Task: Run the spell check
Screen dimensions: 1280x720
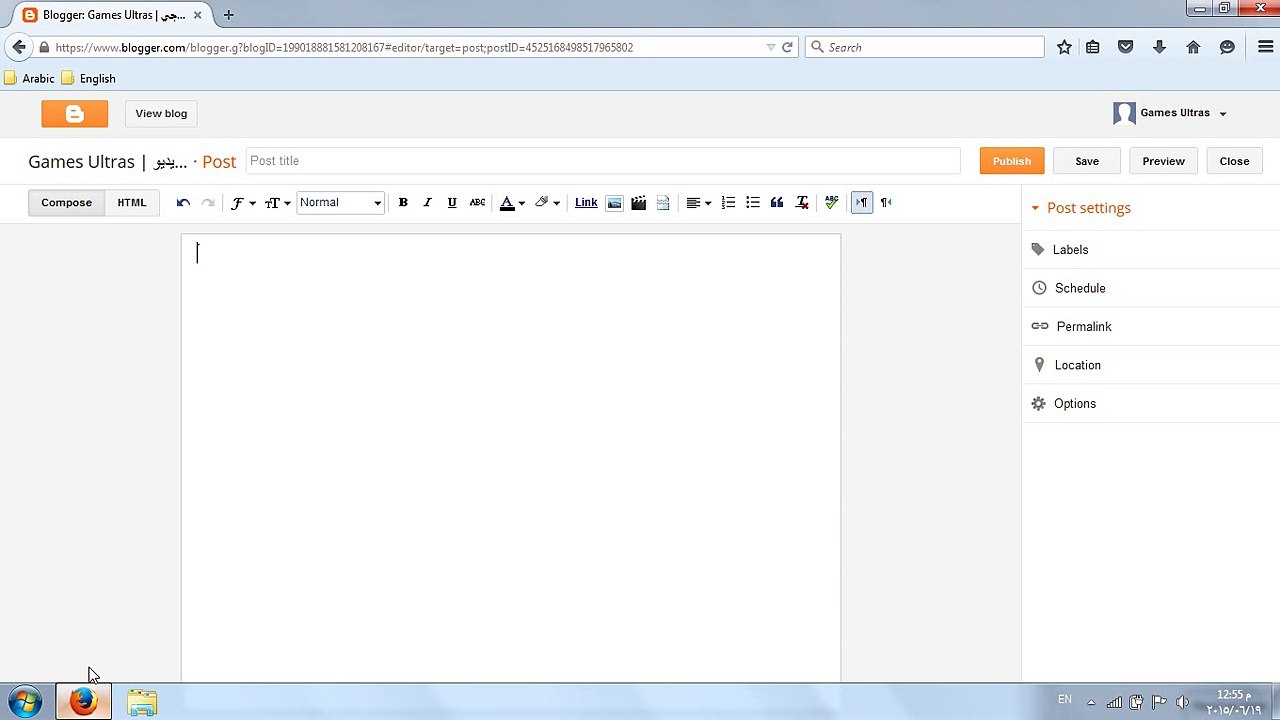Action: click(x=831, y=203)
